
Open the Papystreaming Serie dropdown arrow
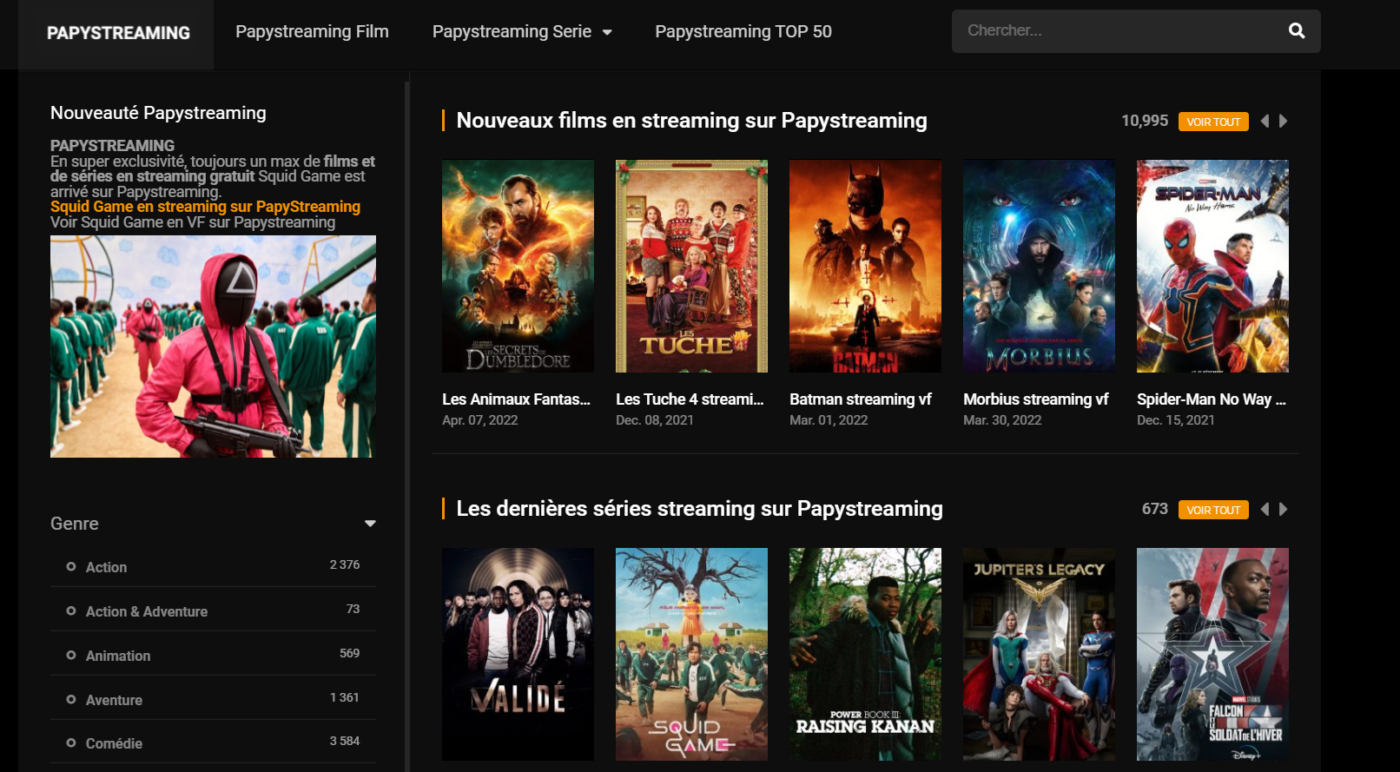point(606,32)
